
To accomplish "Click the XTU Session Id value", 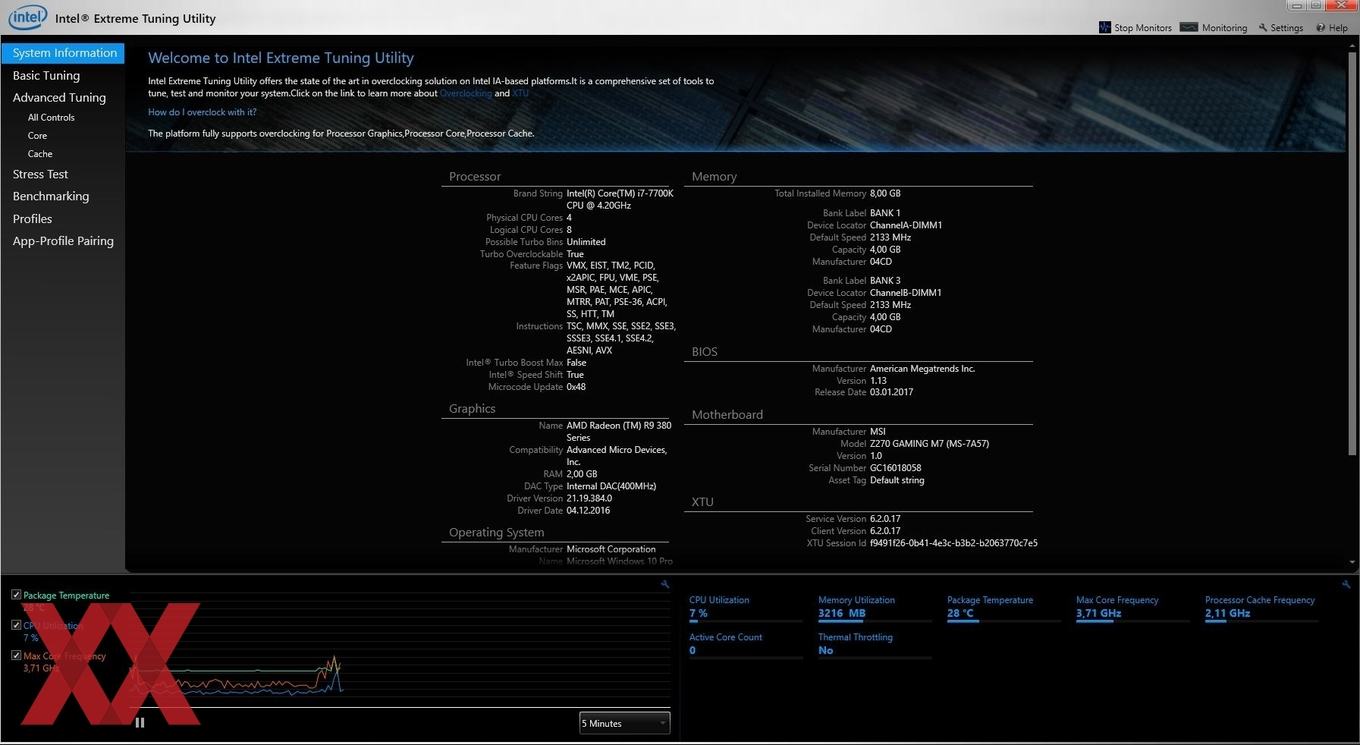I will [x=954, y=543].
